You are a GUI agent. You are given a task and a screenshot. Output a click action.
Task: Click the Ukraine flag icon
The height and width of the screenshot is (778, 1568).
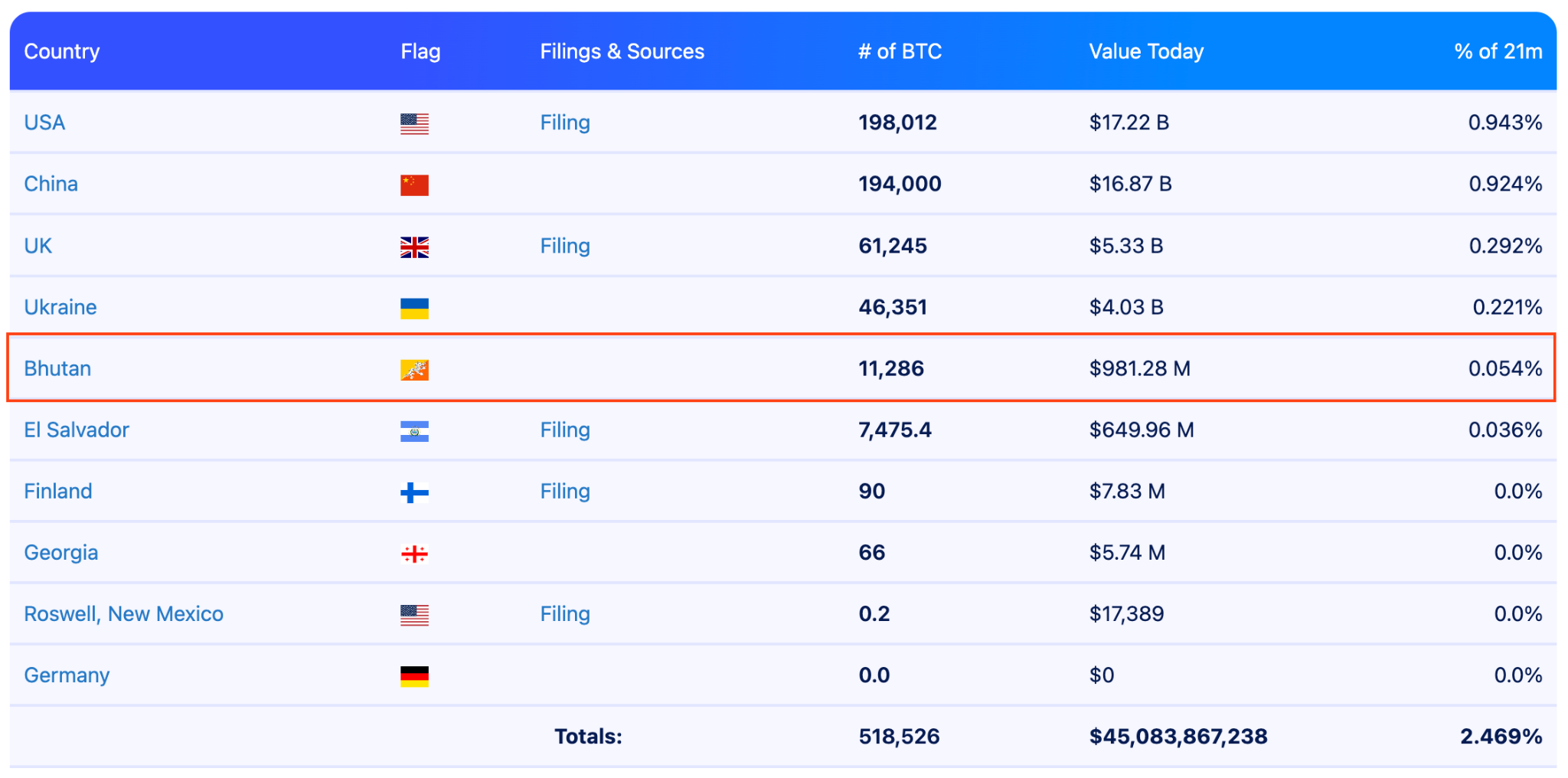pyautogui.click(x=414, y=308)
